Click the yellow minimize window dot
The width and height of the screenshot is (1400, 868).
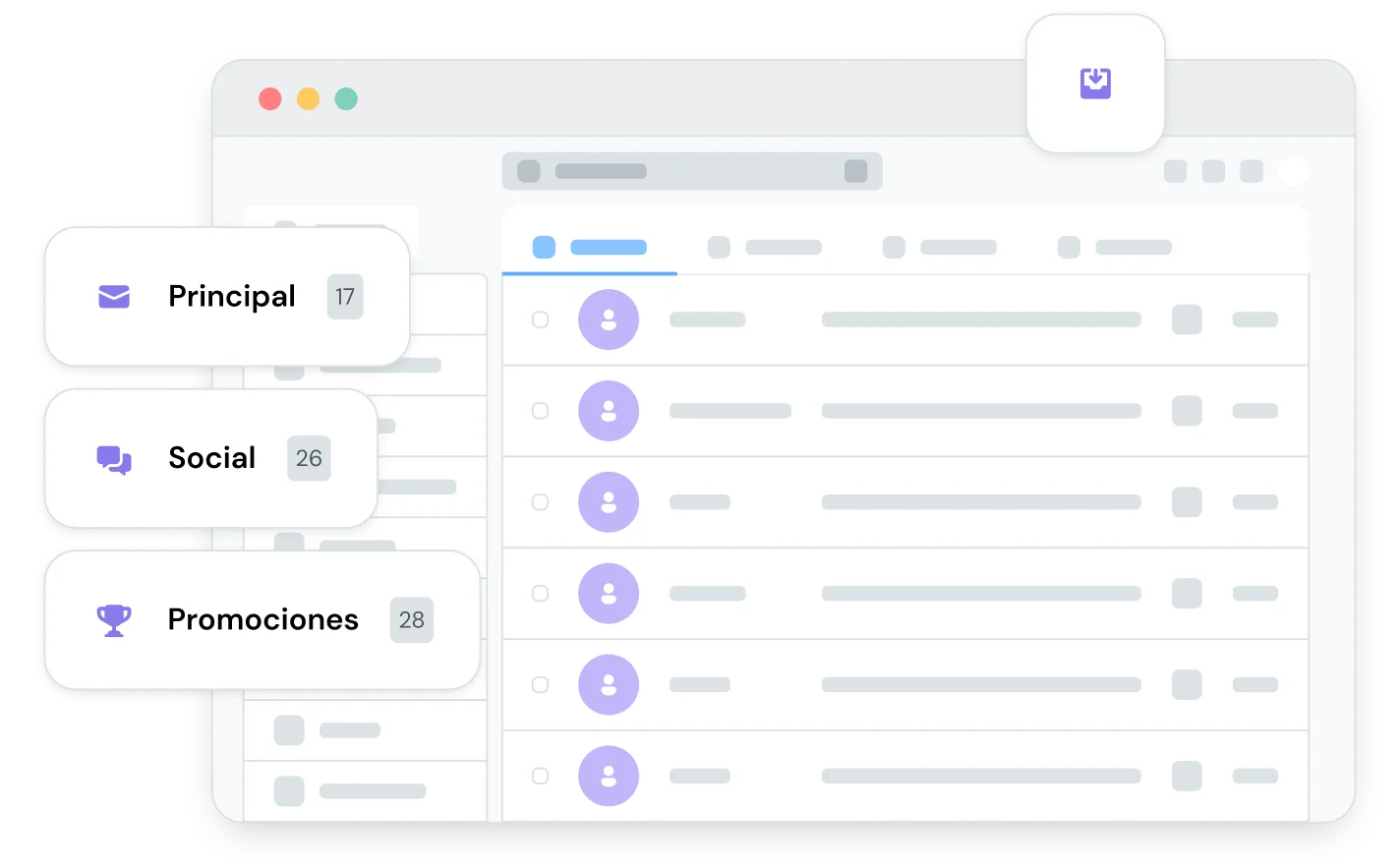[308, 99]
